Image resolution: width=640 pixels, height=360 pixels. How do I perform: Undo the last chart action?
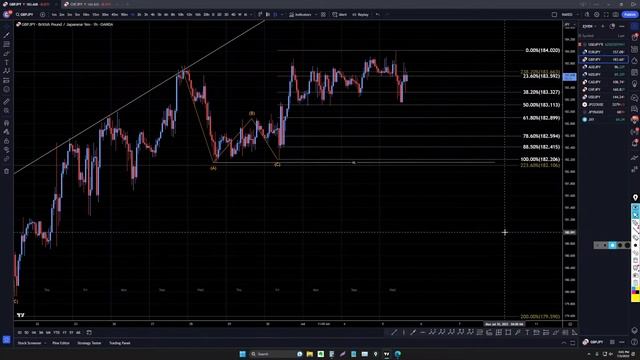pos(378,15)
